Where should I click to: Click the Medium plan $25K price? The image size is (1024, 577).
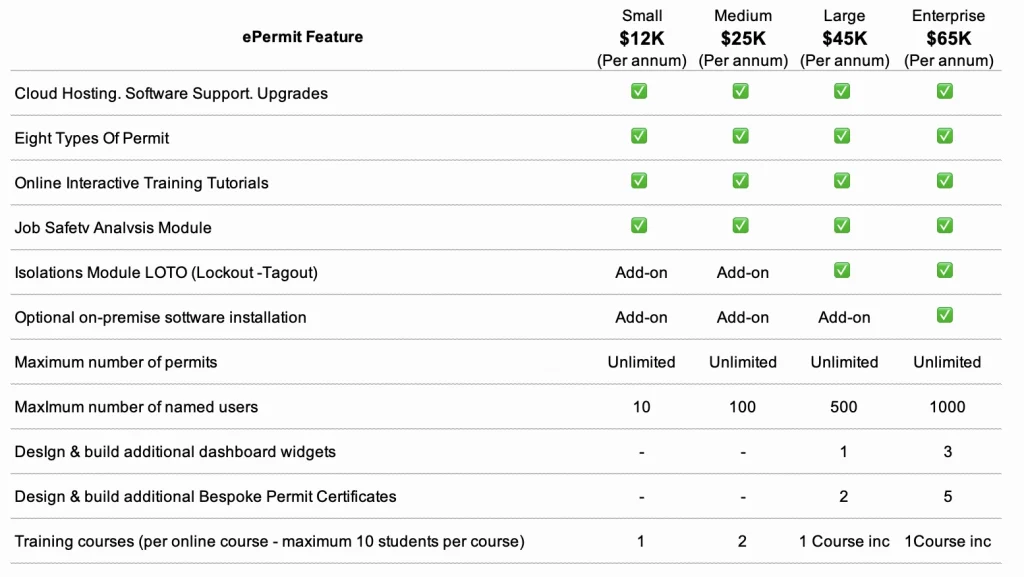pyautogui.click(x=743, y=38)
